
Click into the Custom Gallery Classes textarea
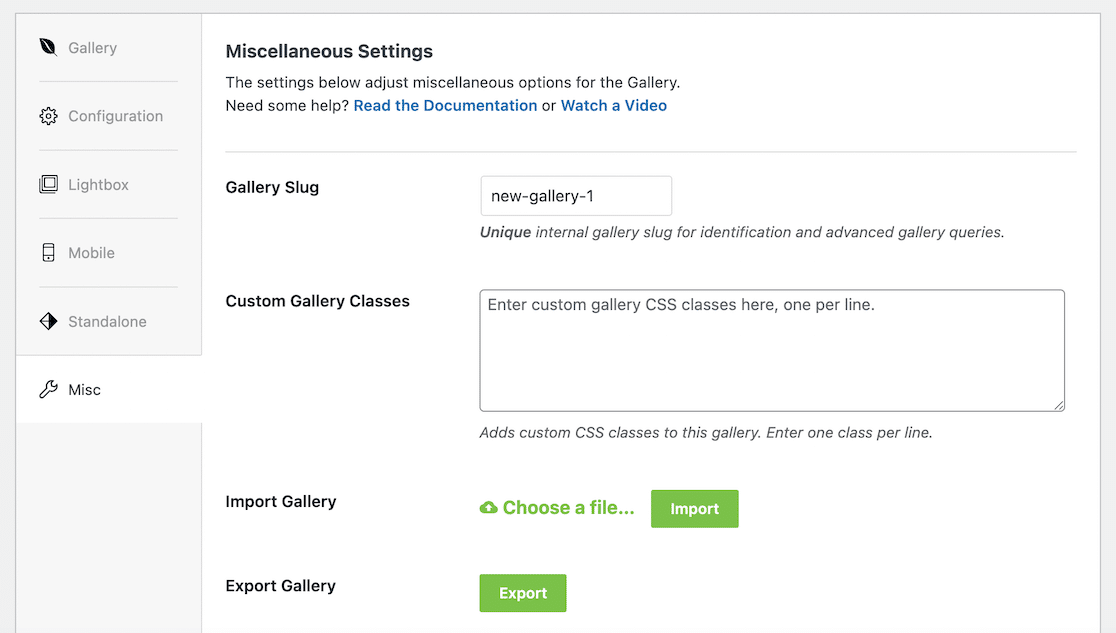[771, 350]
